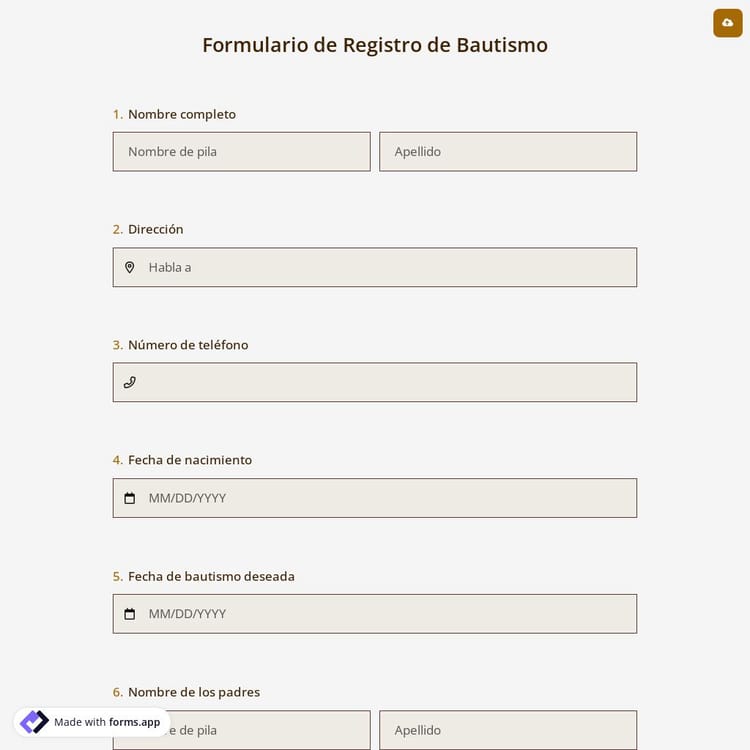750x750 pixels.
Task: Click the forms.app logo icon
Action: (x=34, y=722)
